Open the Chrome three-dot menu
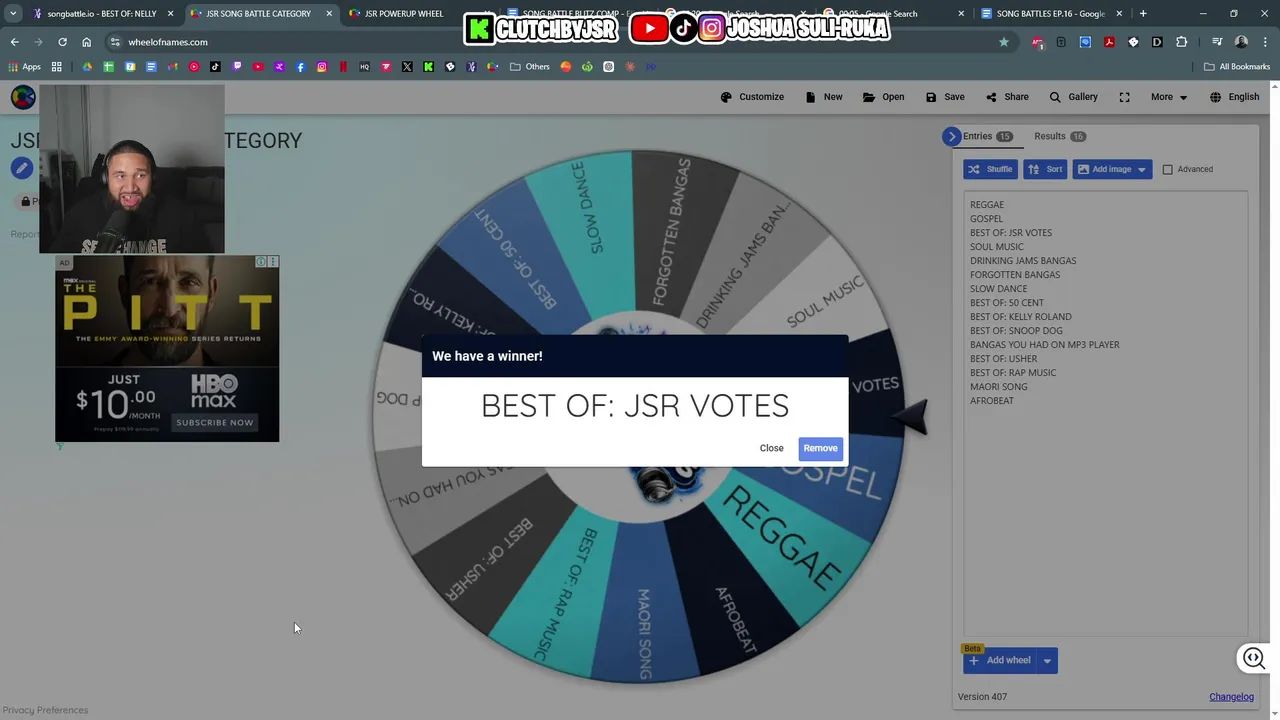 coord(1265,42)
